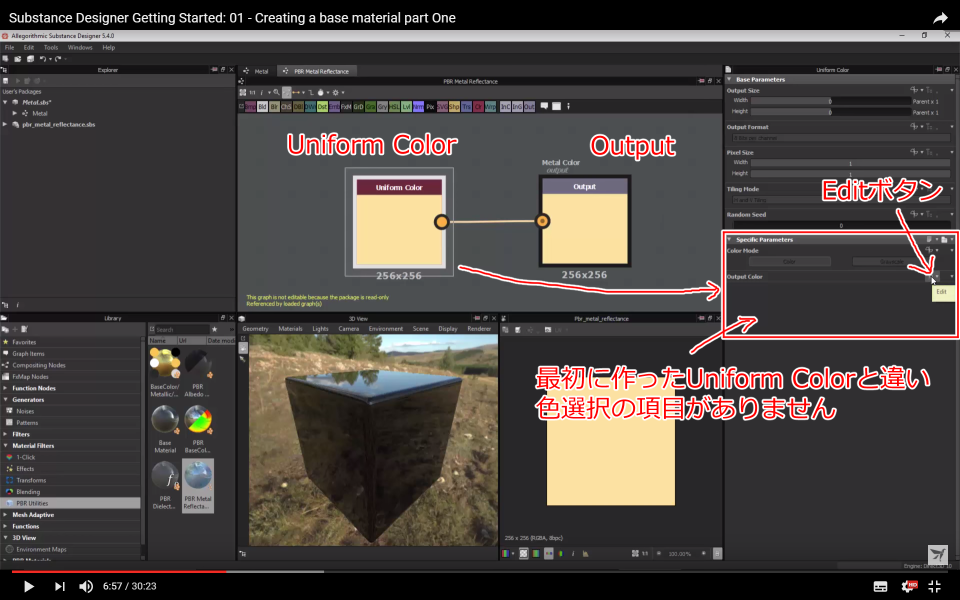Viewport: 960px width, 600px height.
Task: Add an Output node via the Out icon
Action: 530,107
